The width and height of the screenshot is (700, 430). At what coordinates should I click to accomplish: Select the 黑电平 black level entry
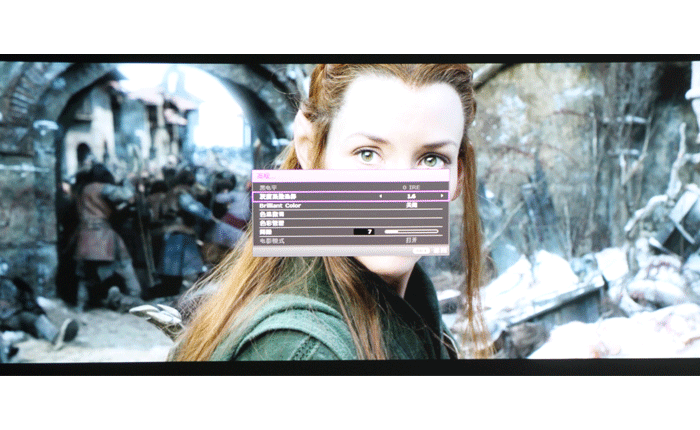point(268,187)
